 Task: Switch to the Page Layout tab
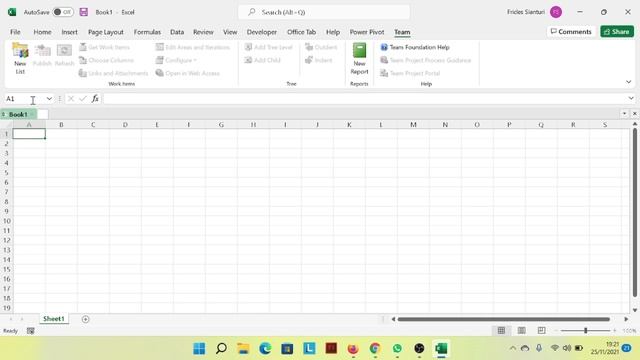click(x=106, y=32)
